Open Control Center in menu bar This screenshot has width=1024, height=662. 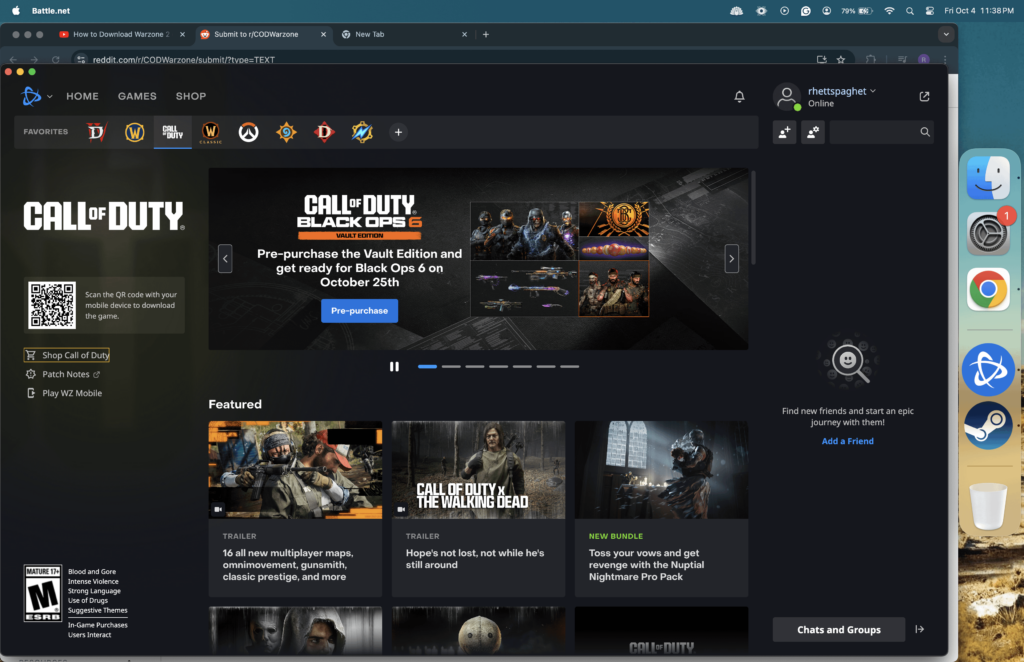pos(929,10)
